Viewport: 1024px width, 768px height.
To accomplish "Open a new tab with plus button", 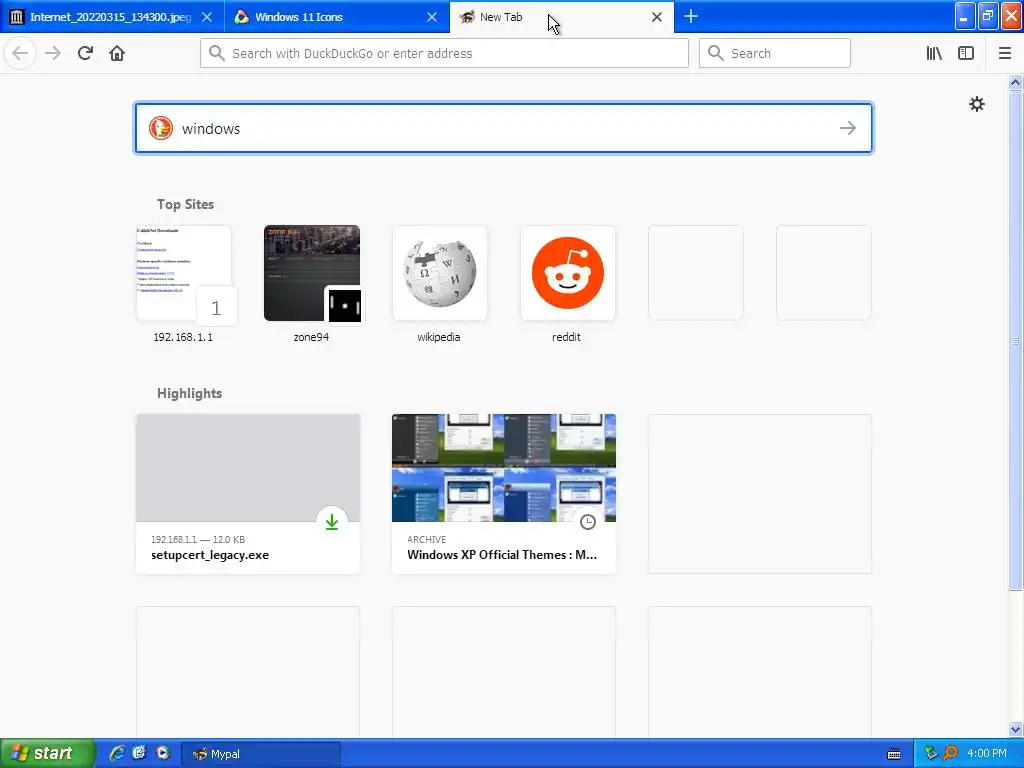I will tap(691, 16).
